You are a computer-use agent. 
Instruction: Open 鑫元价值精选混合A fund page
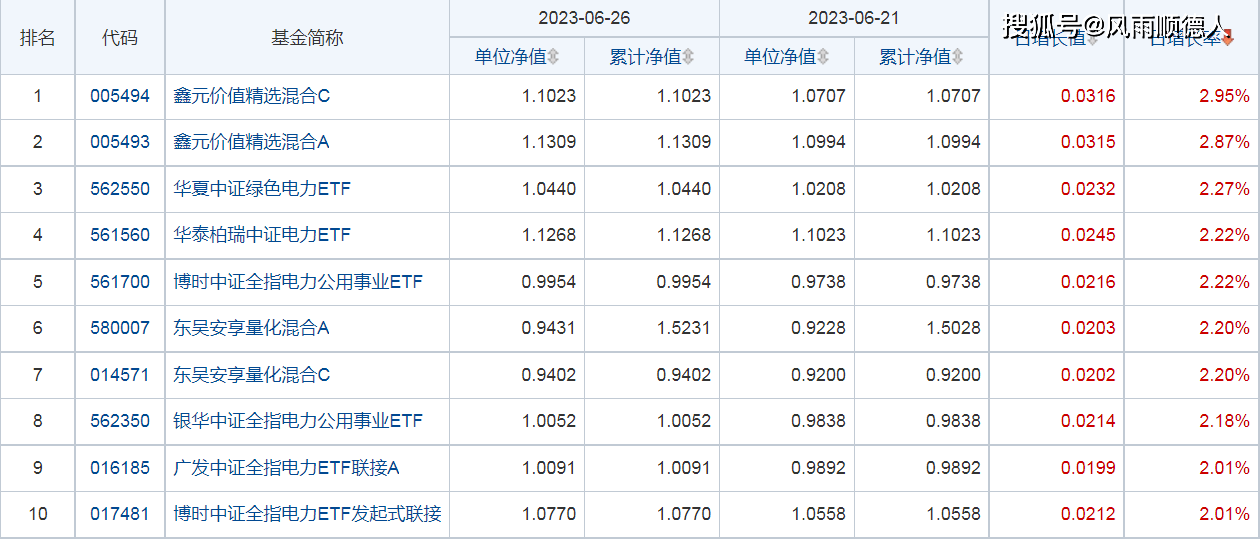click(252, 142)
